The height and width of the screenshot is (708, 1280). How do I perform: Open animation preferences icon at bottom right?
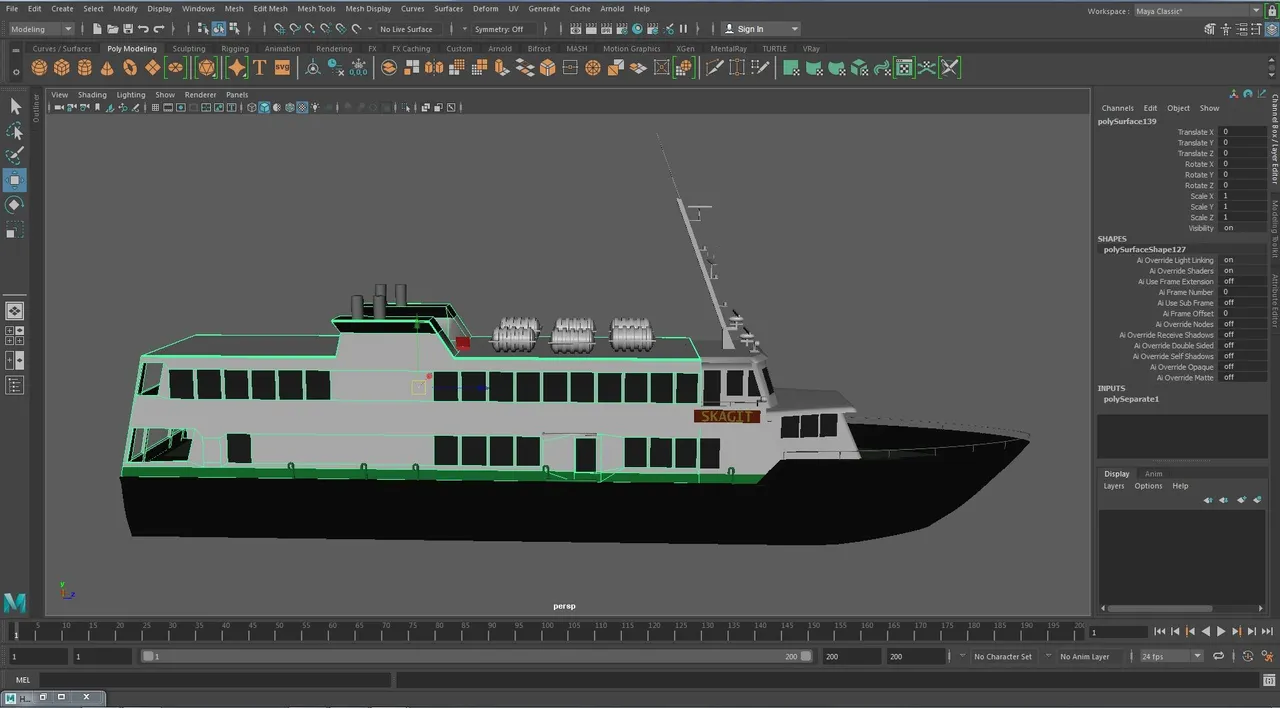1266,656
